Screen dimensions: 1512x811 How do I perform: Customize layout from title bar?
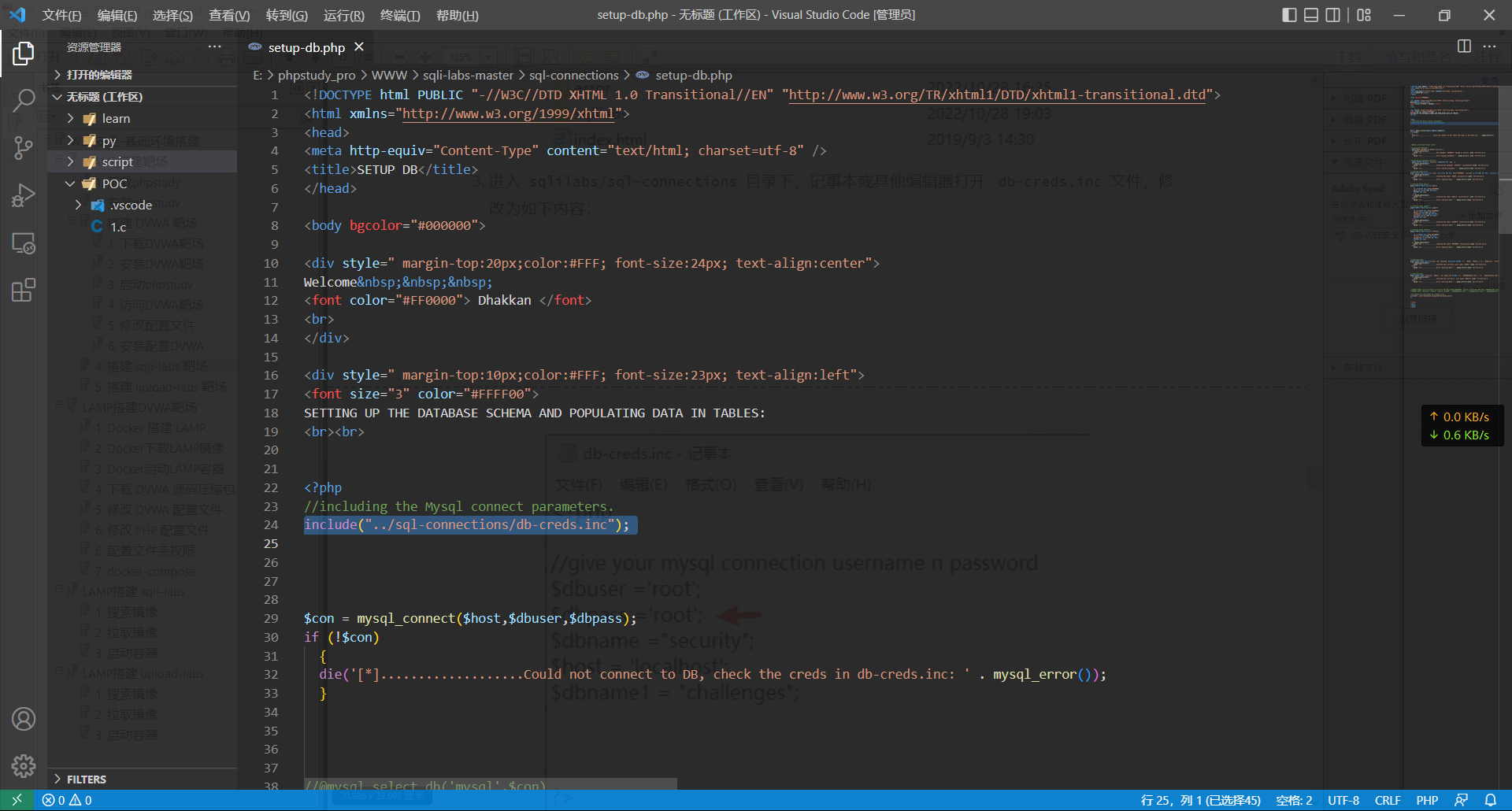point(1364,15)
